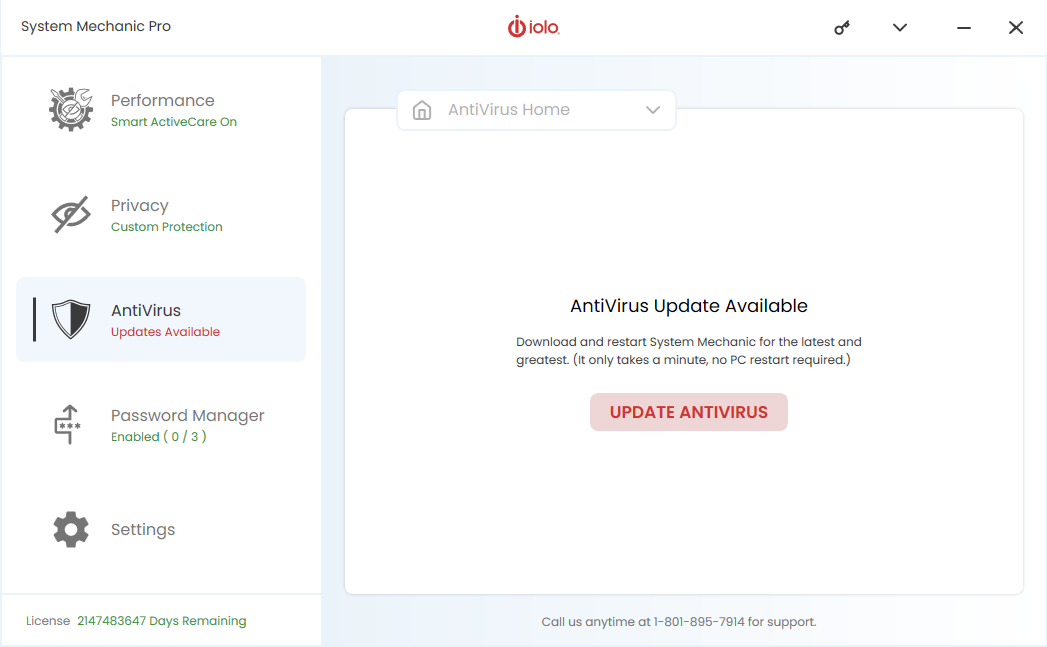1047x647 pixels.
Task: Click the license key icon in title bar
Action: [842, 27]
